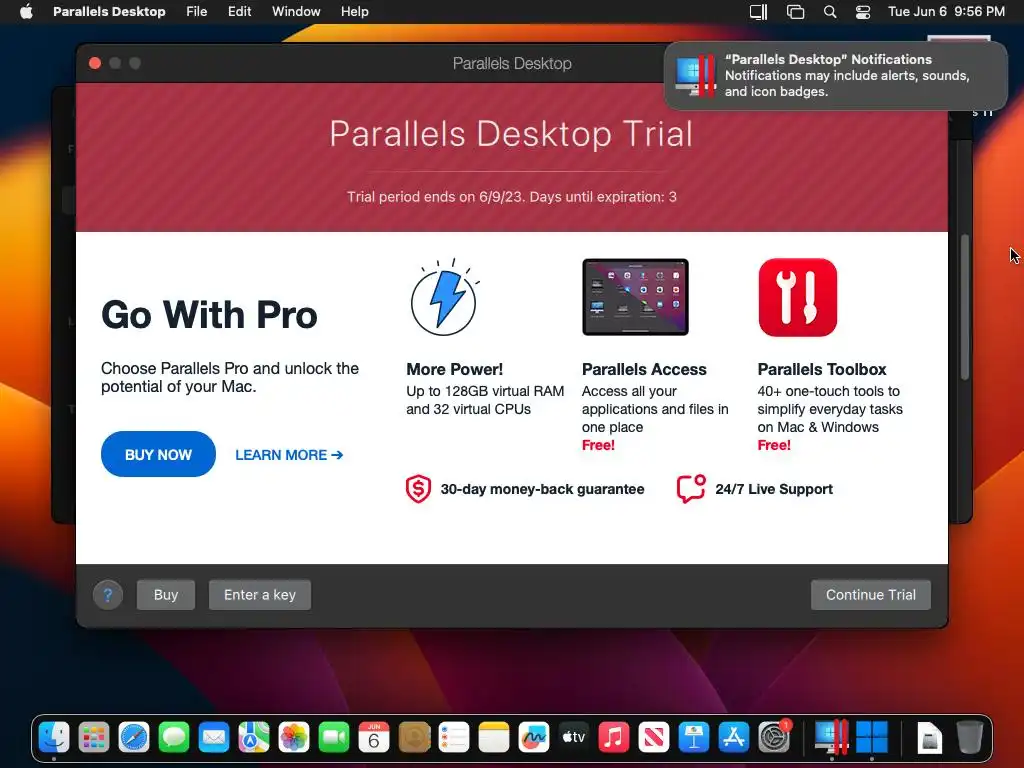Click Parallels Desktop icon in the Dock
1024x768 pixels.
coord(831,738)
